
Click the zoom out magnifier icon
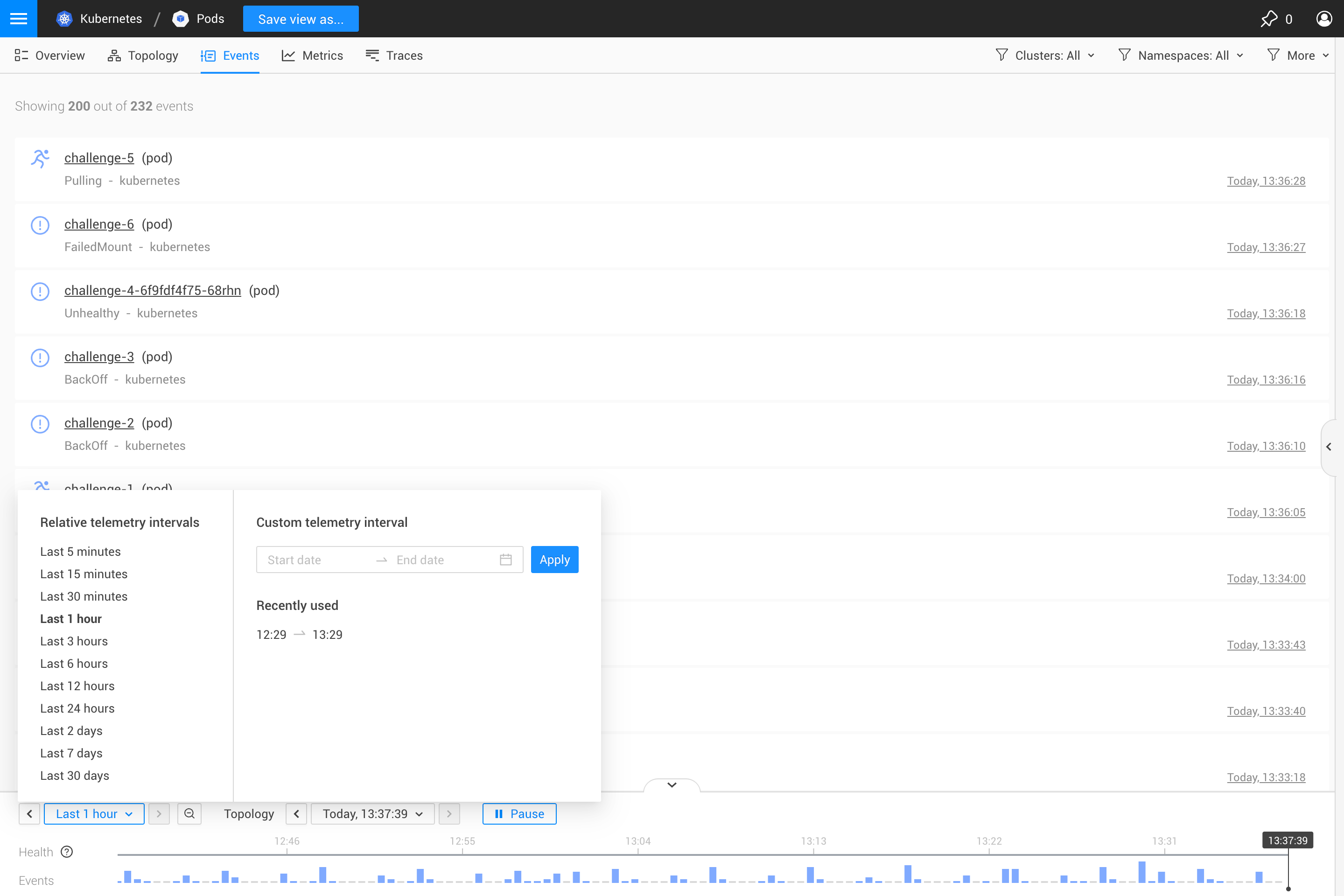click(x=189, y=813)
